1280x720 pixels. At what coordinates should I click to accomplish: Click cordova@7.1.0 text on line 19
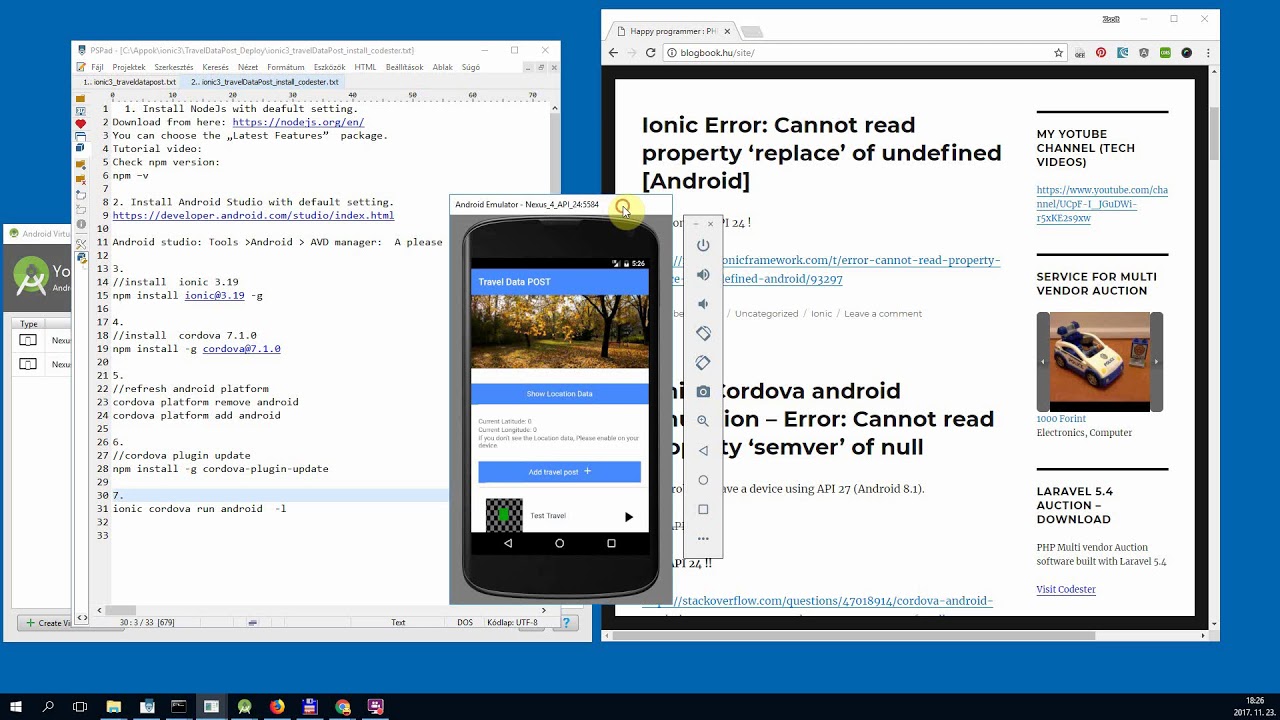coord(241,349)
